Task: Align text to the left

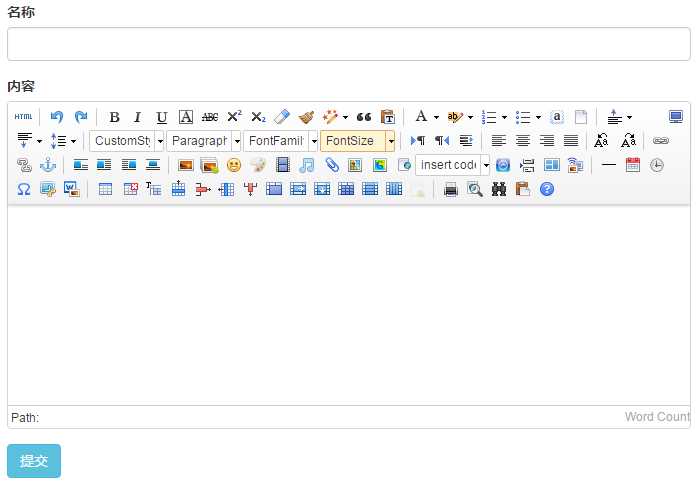Action: point(499,141)
